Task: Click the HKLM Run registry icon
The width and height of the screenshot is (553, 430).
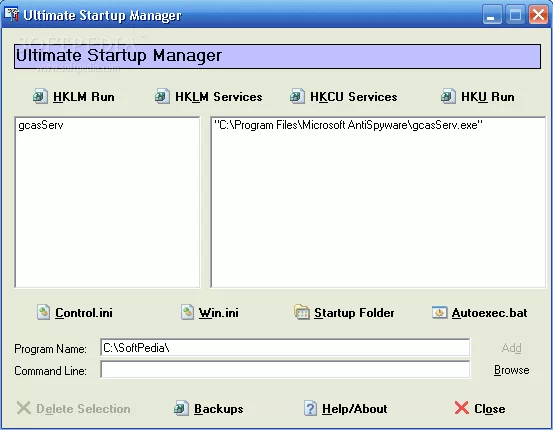Action: [40, 96]
